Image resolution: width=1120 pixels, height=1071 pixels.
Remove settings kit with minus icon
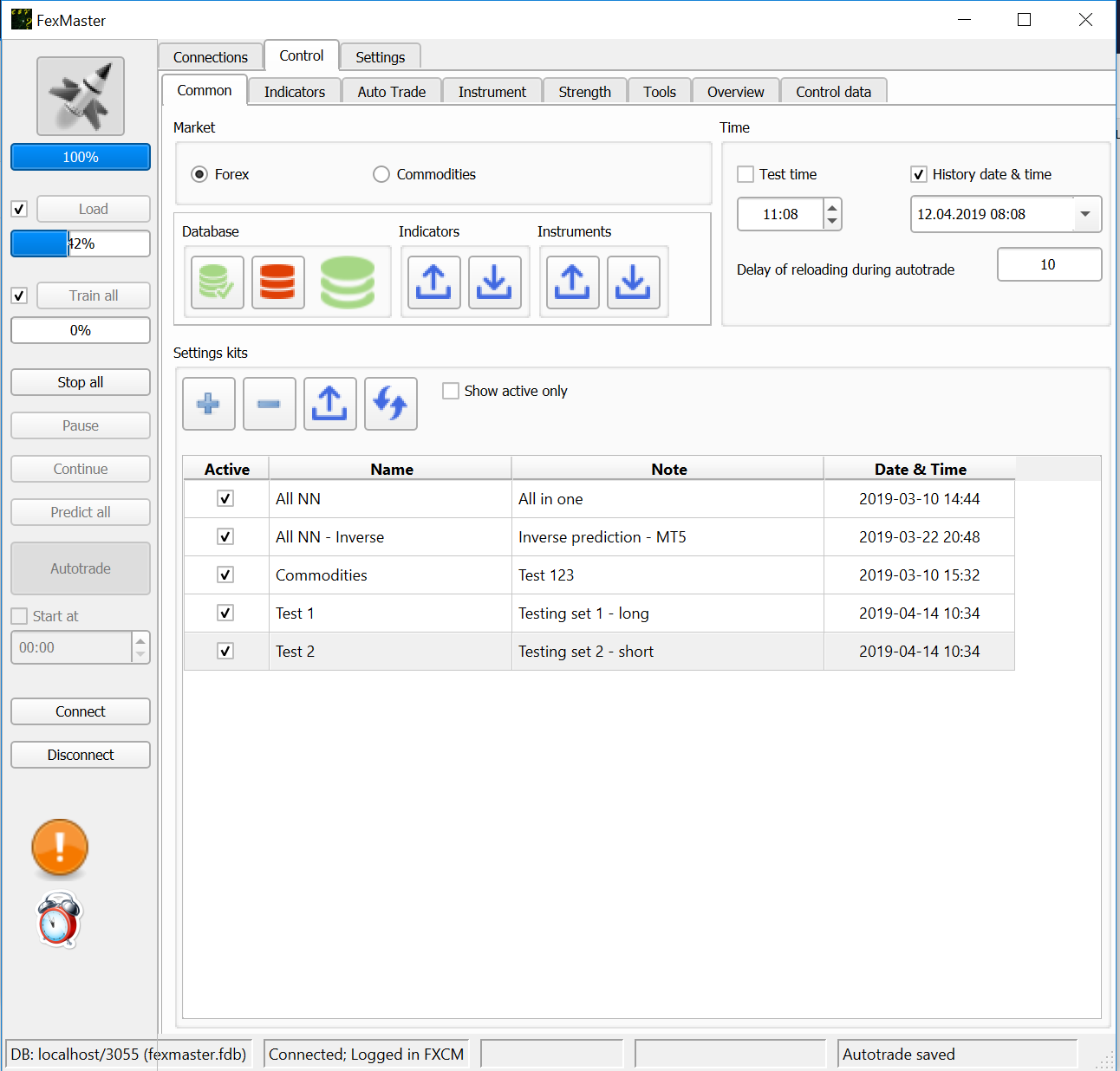tap(270, 404)
